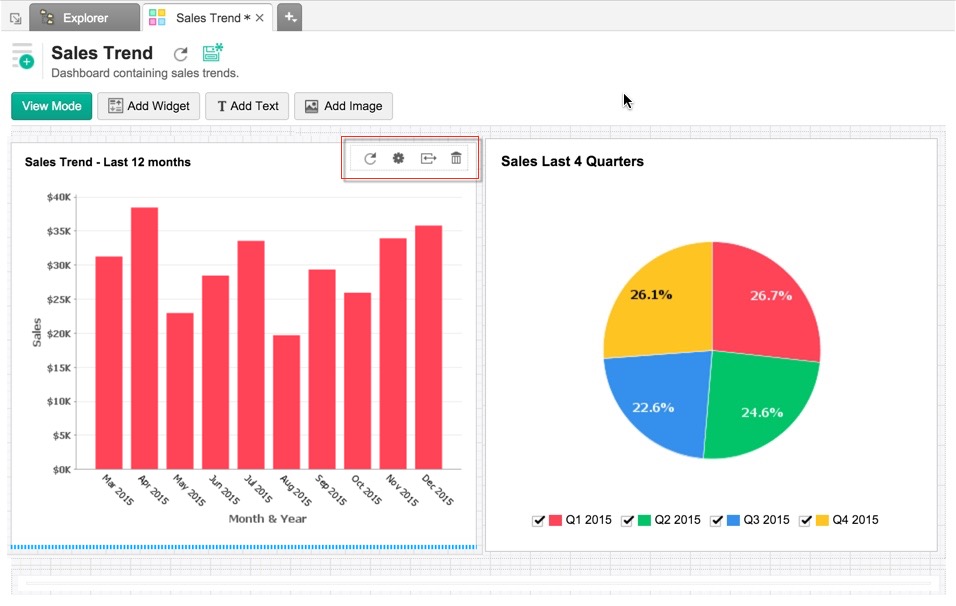956x606 pixels.
Task: Delete the Sales Trend widget via trash icon
Action: point(456,158)
